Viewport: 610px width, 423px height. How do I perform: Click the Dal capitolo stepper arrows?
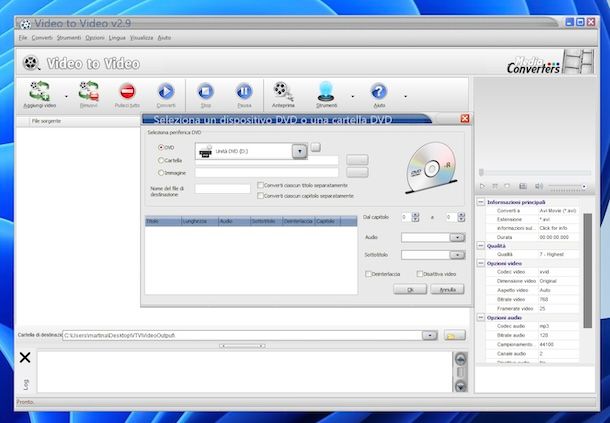click(x=415, y=217)
